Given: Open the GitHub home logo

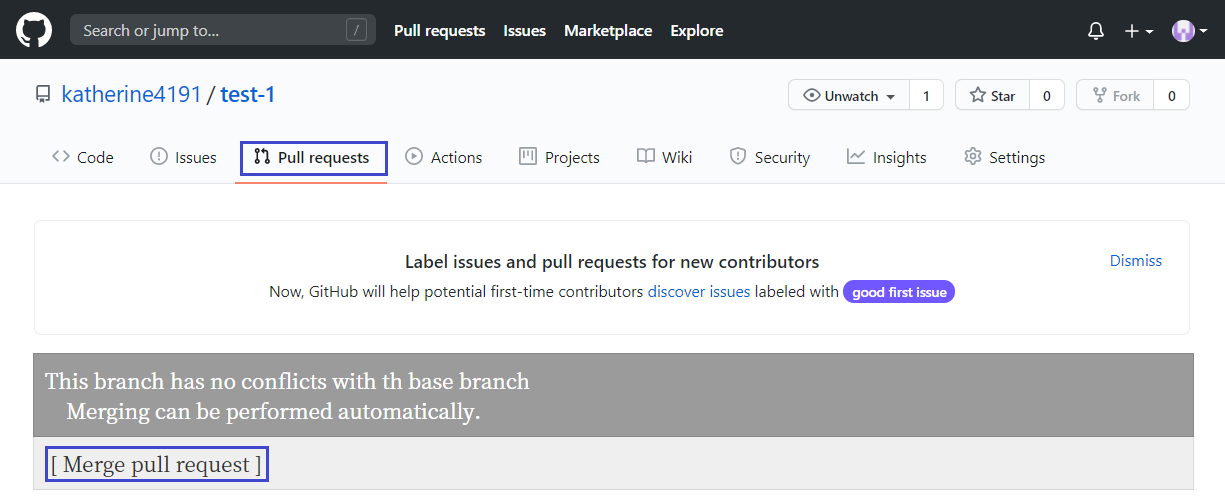Looking at the screenshot, I should [34, 30].
